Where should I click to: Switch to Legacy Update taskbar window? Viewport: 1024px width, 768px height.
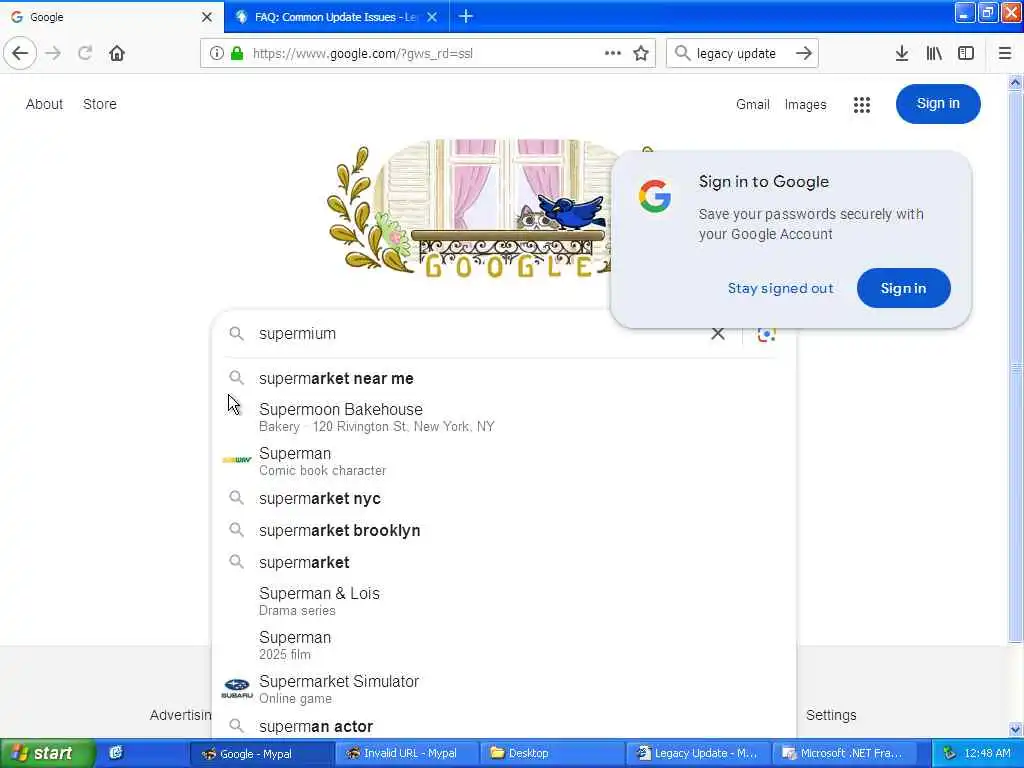point(698,754)
